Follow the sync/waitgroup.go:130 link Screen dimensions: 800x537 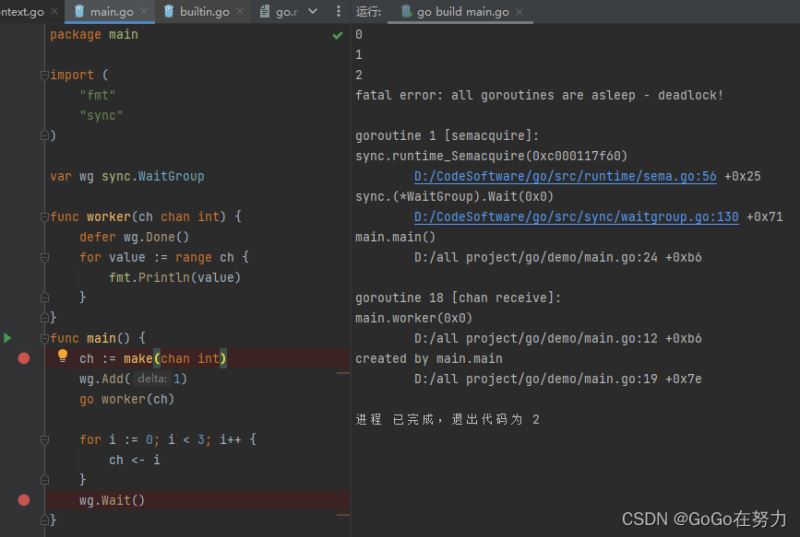[x=576, y=217]
